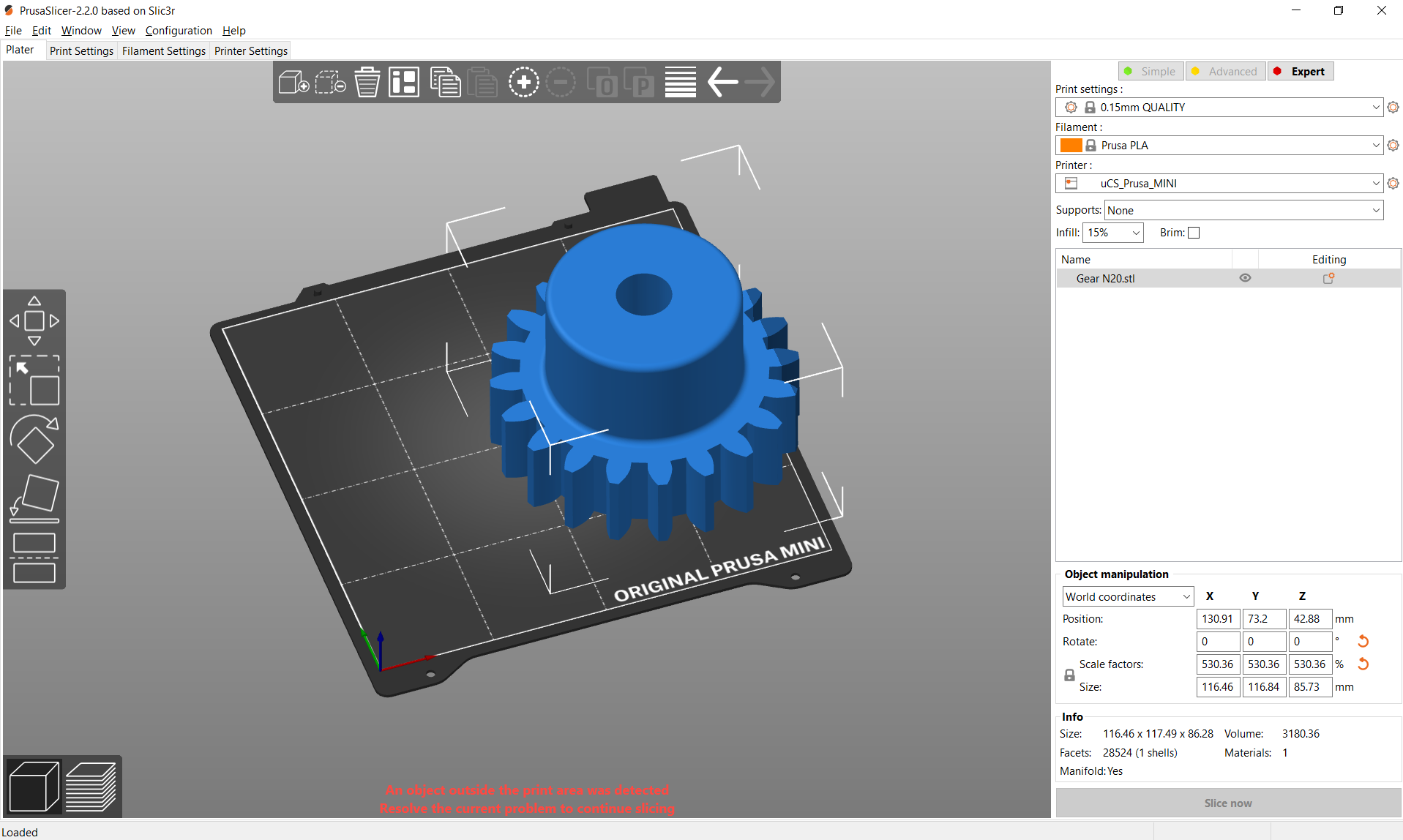Click the Rotate Y input field

(x=1264, y=642)
